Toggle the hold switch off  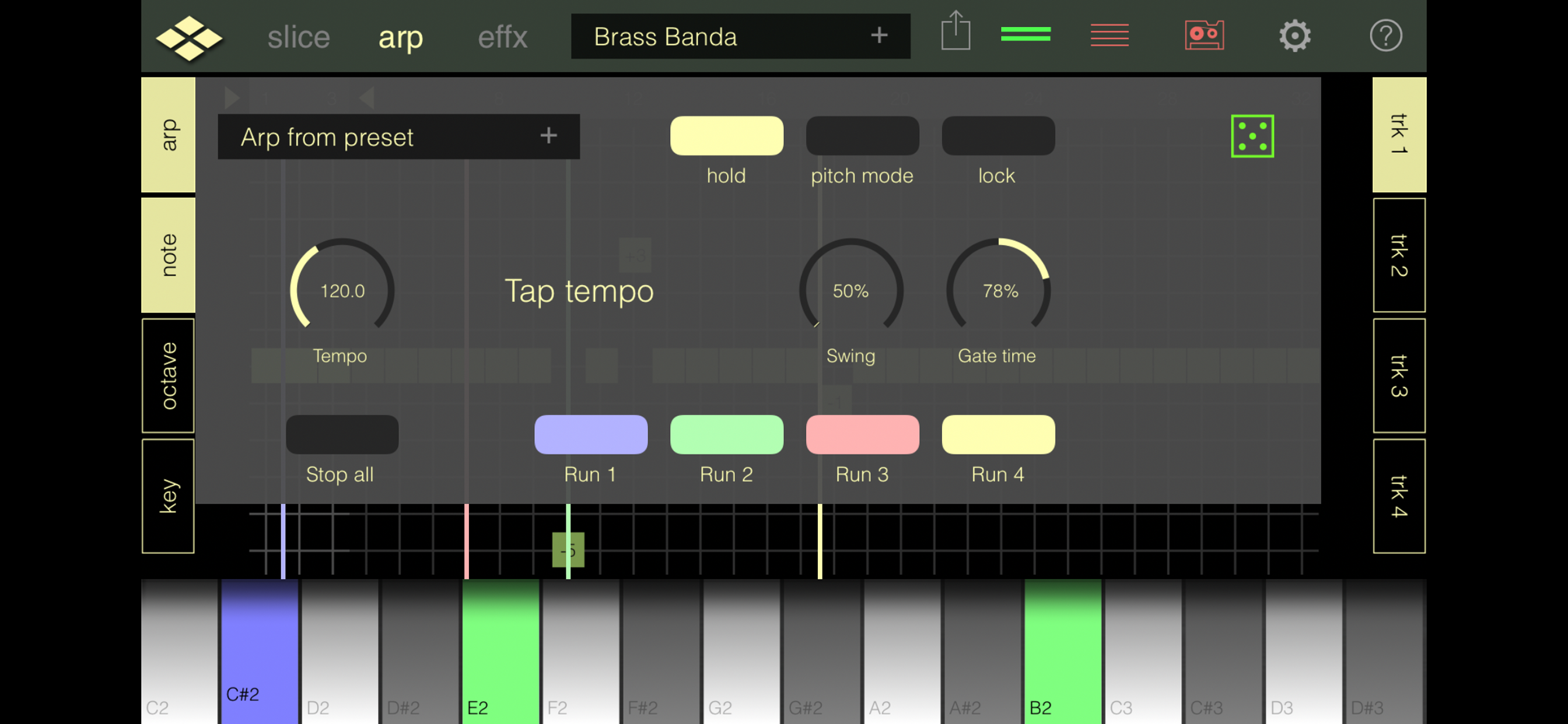(x=726, y=136)
